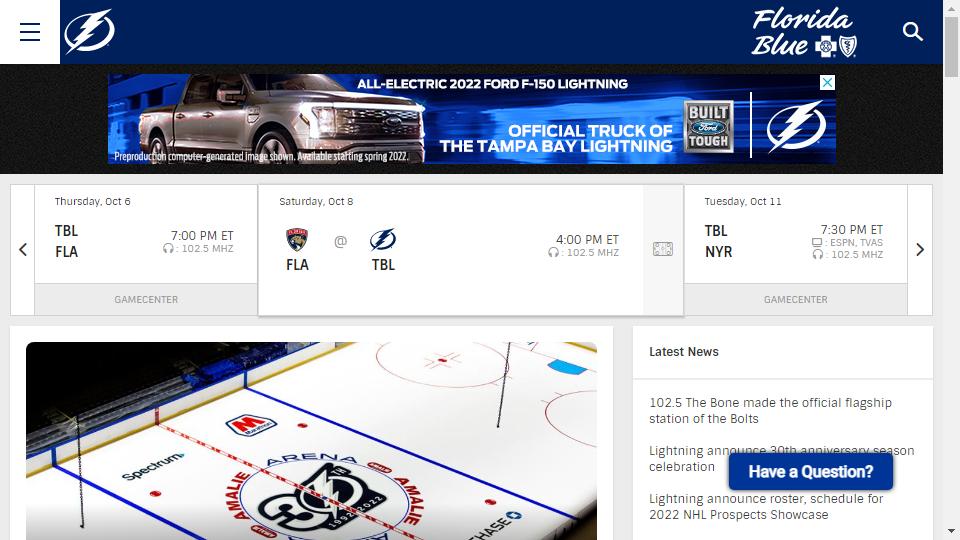Show next games with right arrow
Viewport: 960px width, 540px height.
click(920, 250)
